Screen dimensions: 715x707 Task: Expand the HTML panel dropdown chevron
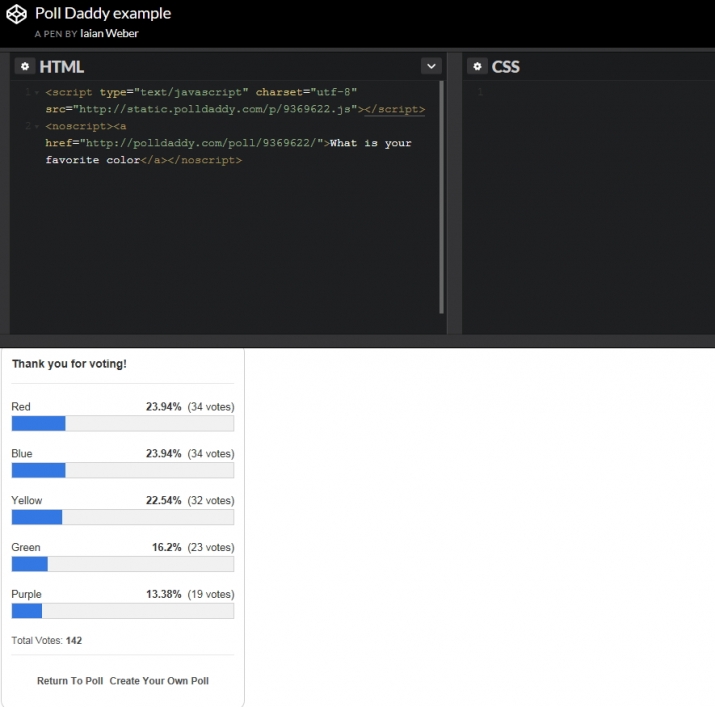(x=431, y=67)
